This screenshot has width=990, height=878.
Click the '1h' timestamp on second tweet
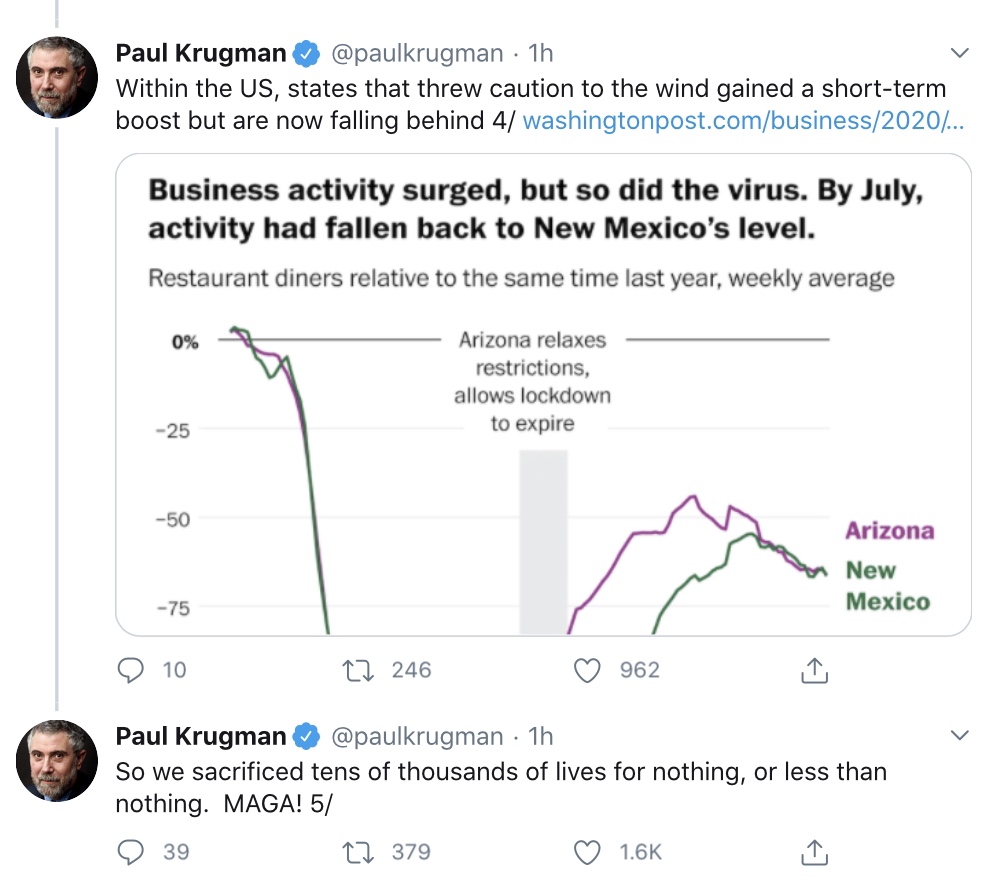pos(541,737)
